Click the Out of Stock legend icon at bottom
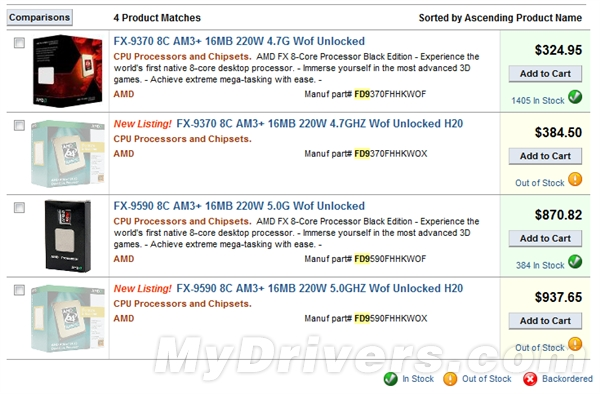600x394 pixels. coord(450,379)
